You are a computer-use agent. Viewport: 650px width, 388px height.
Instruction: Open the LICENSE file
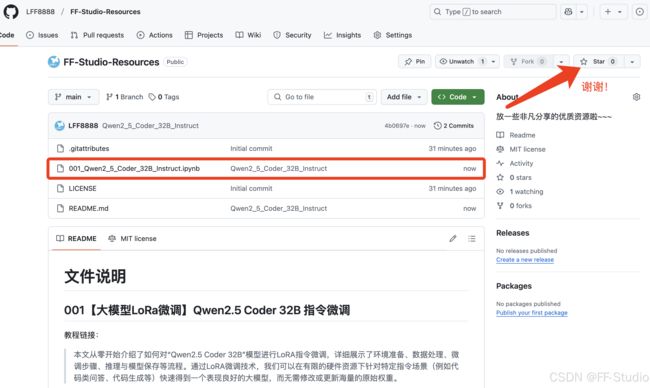pyautogui.click(x=82, y=188)
